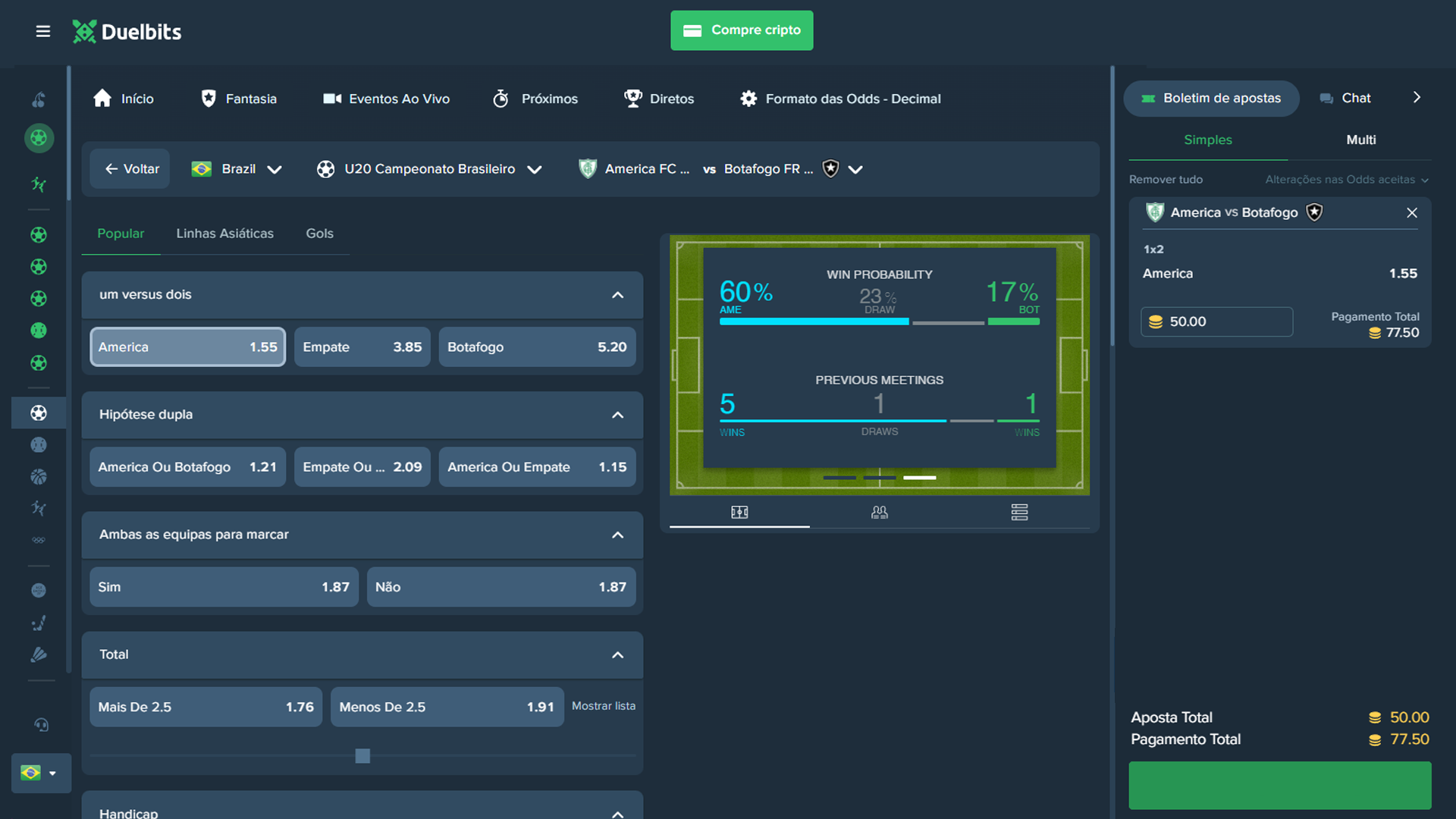This screenshot has height=819, width=1456.
Task: Select Mais De 2.5 at 1.76
Action: point(206,707)
